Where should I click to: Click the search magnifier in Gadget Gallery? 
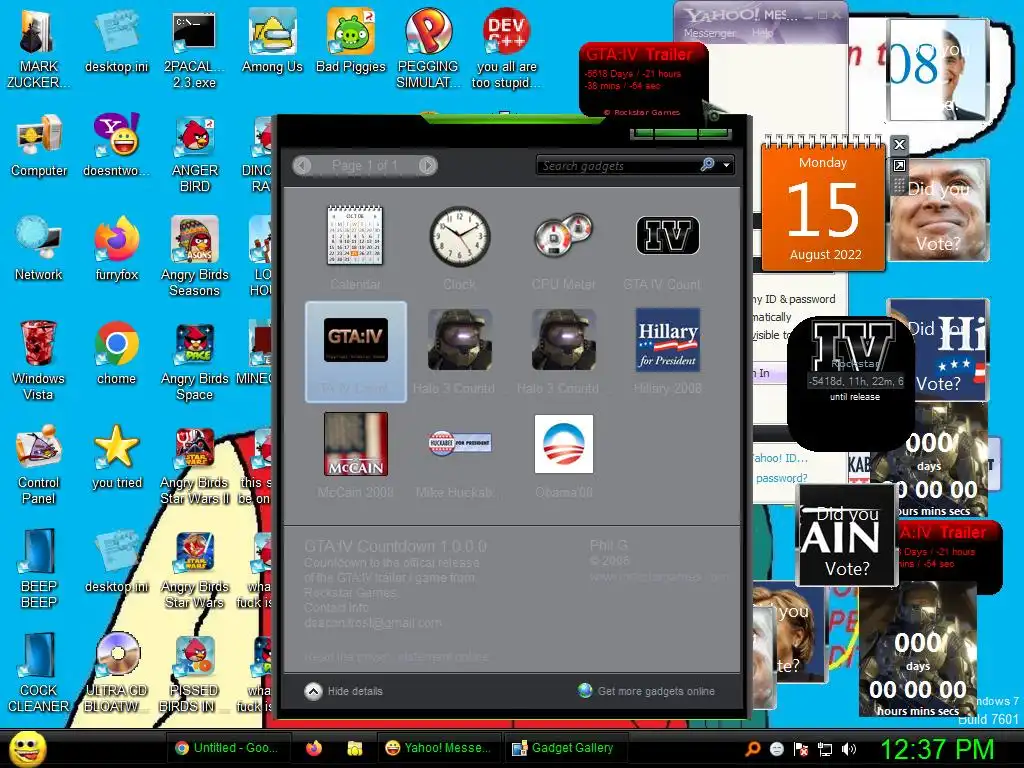pos(707,165)
